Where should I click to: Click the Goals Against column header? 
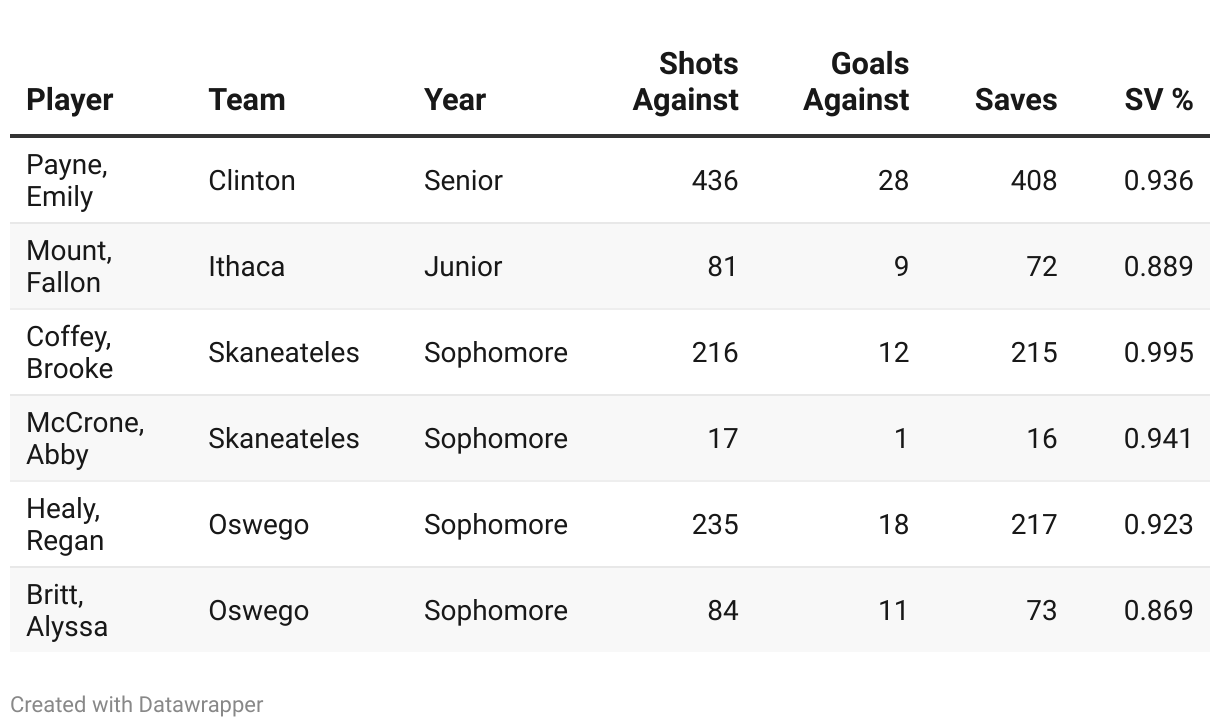coord(857,82)
